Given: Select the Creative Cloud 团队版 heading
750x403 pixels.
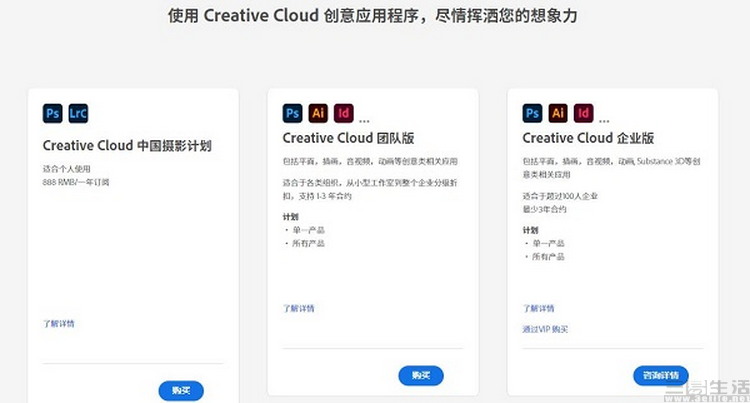Looking at the screenshot, I should pos(348,138).
